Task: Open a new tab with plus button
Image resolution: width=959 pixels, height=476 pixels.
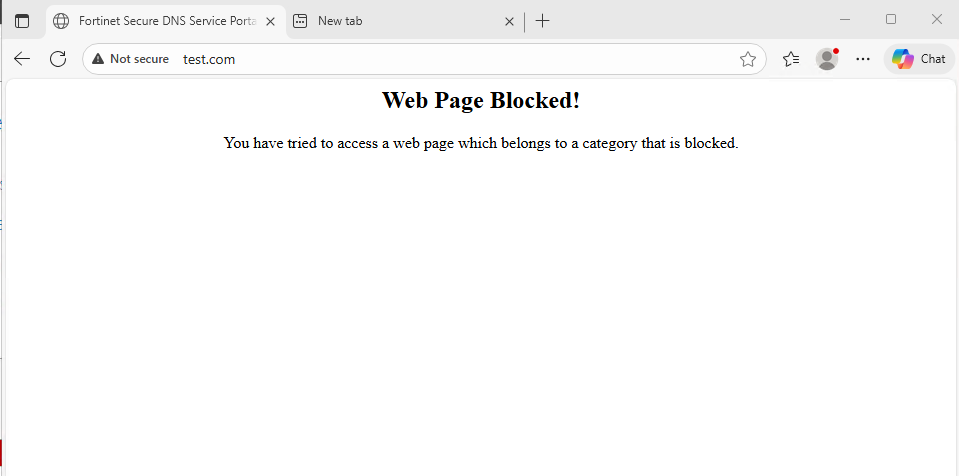Action: [542, 21]
